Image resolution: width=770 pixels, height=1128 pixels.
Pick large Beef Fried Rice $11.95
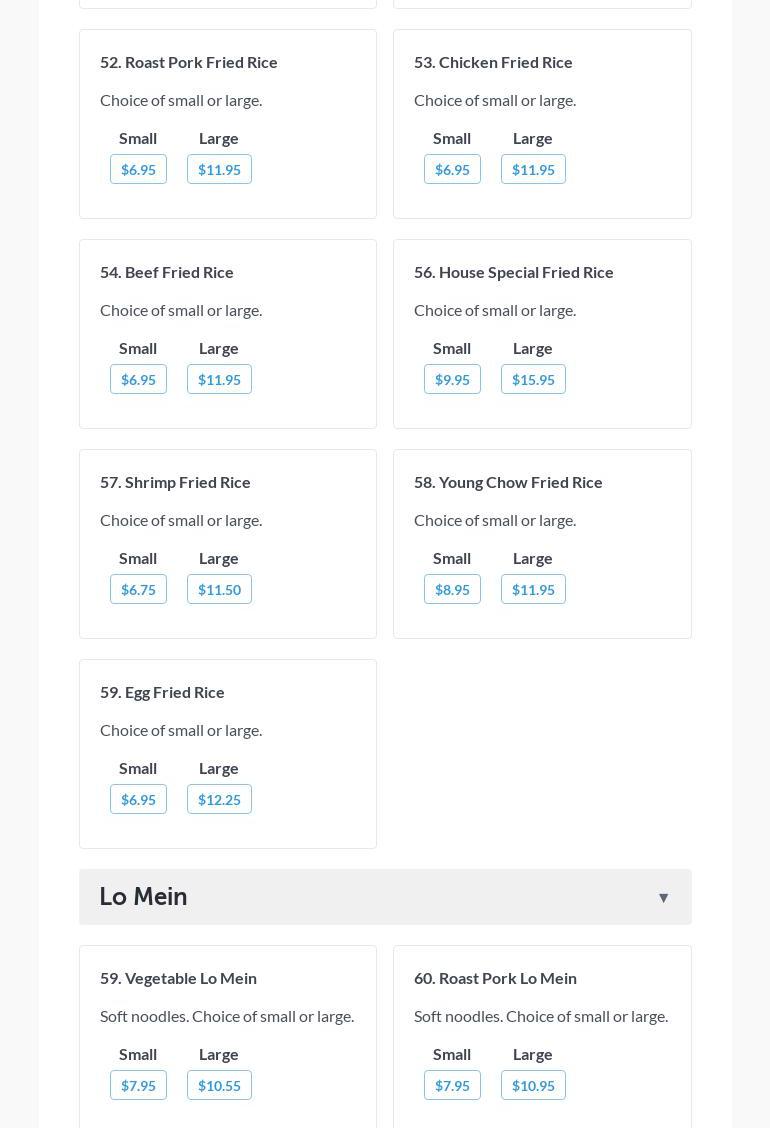coord(219,380)
